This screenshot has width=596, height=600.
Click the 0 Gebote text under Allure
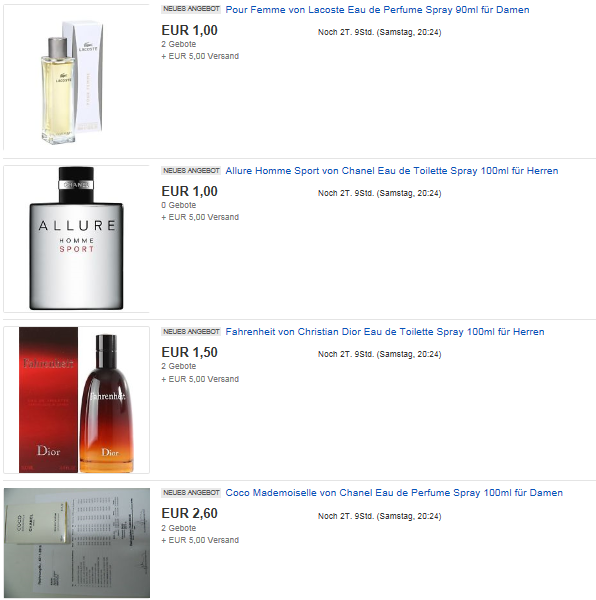(179, 205)
